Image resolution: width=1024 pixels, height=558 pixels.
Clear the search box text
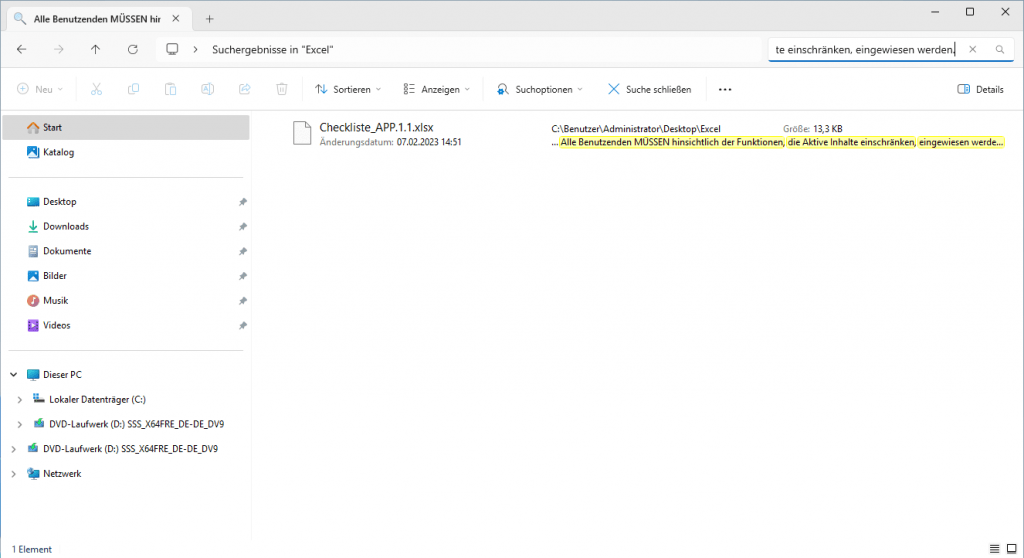972,49
